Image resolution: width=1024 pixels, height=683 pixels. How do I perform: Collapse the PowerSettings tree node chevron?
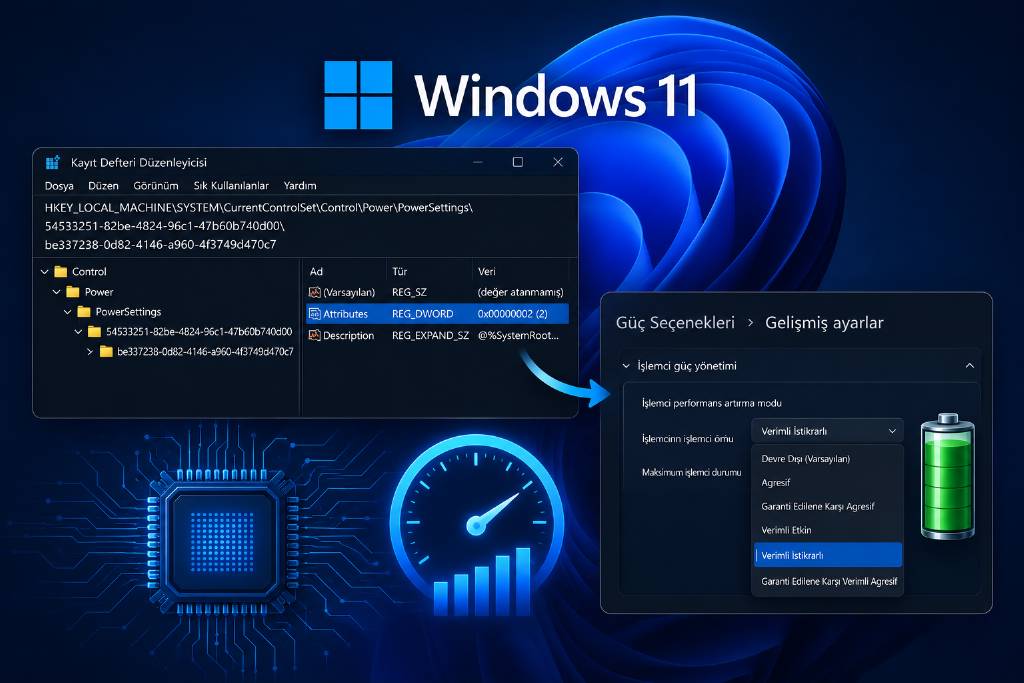[67, 311]
